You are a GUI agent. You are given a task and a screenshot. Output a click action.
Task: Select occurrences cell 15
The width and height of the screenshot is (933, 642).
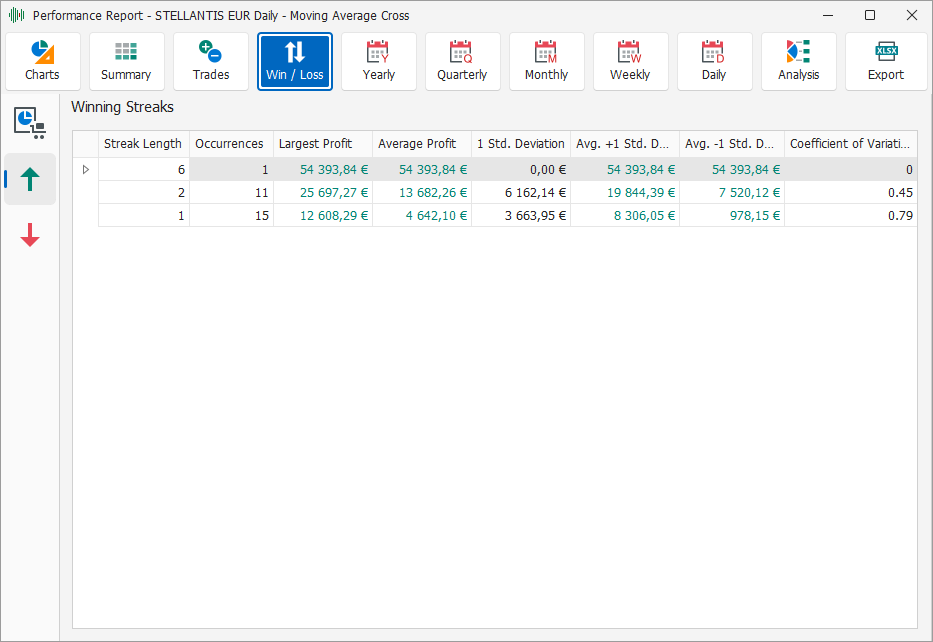(231, 215)
